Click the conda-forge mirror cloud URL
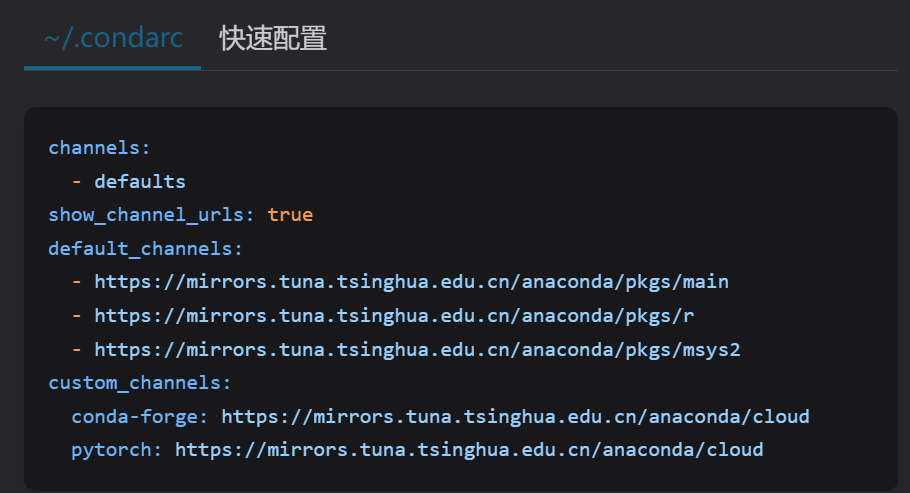The width and height of the screenshot is (910, 493). (x=515, y=416)
